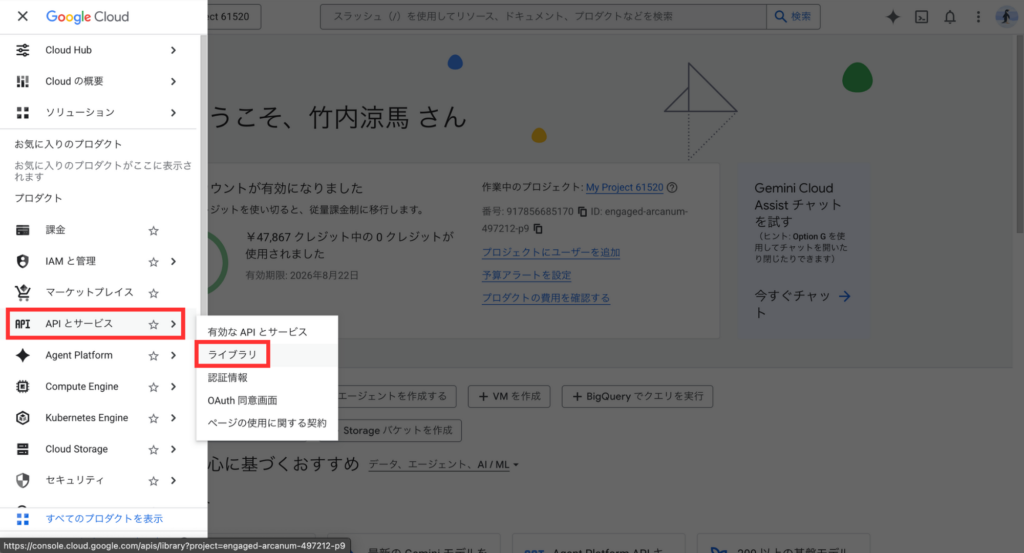Expand Compute Engine submenu chevron

point(173,387)
